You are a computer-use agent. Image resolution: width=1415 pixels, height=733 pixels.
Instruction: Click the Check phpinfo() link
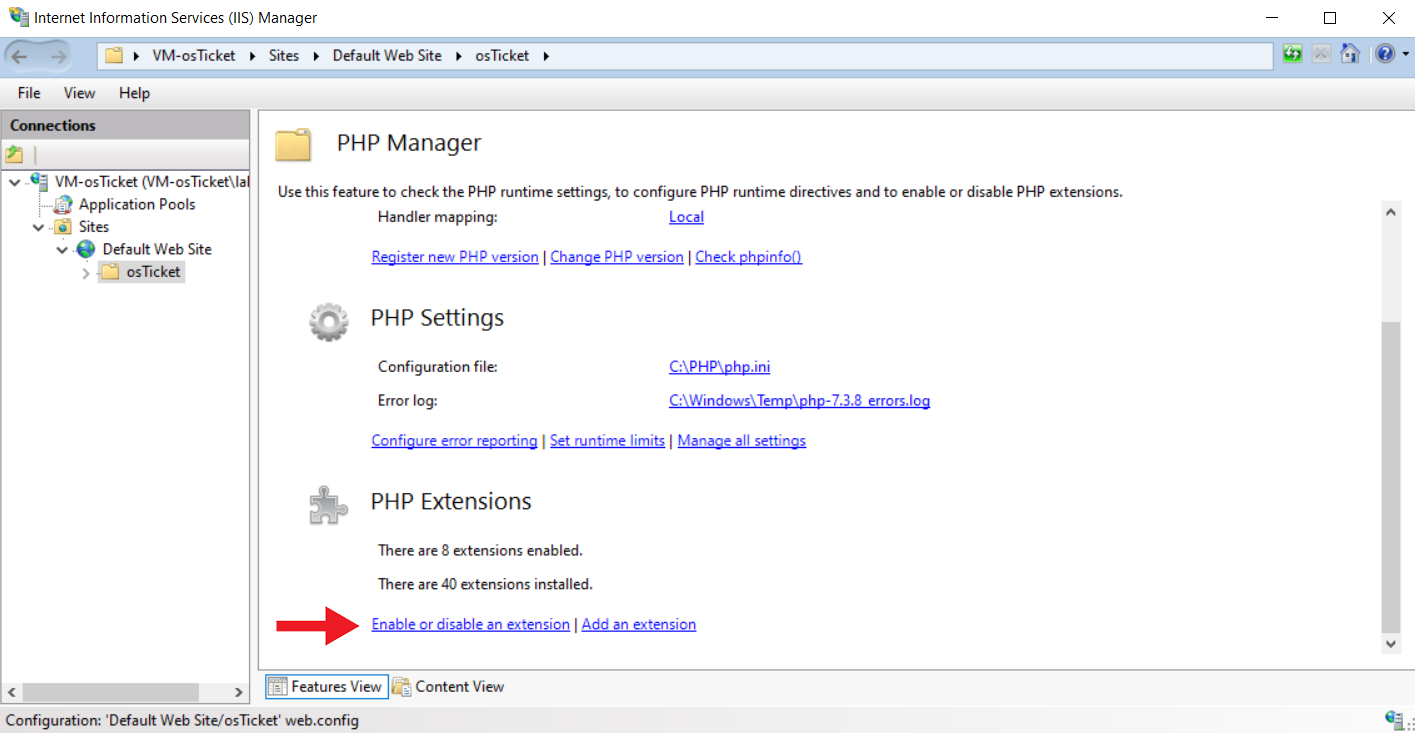pyautogui.click(x=749, y=257)
